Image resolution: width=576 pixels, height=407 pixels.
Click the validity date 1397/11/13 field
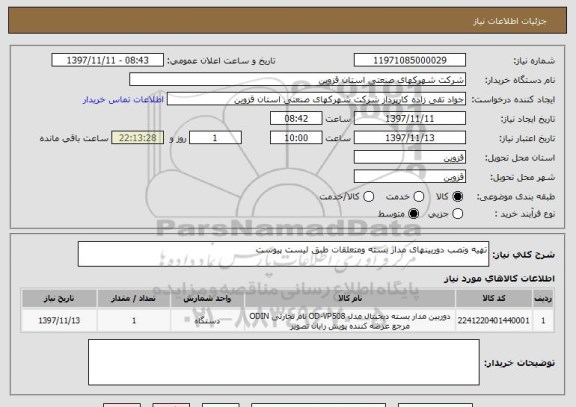(410, 138)
